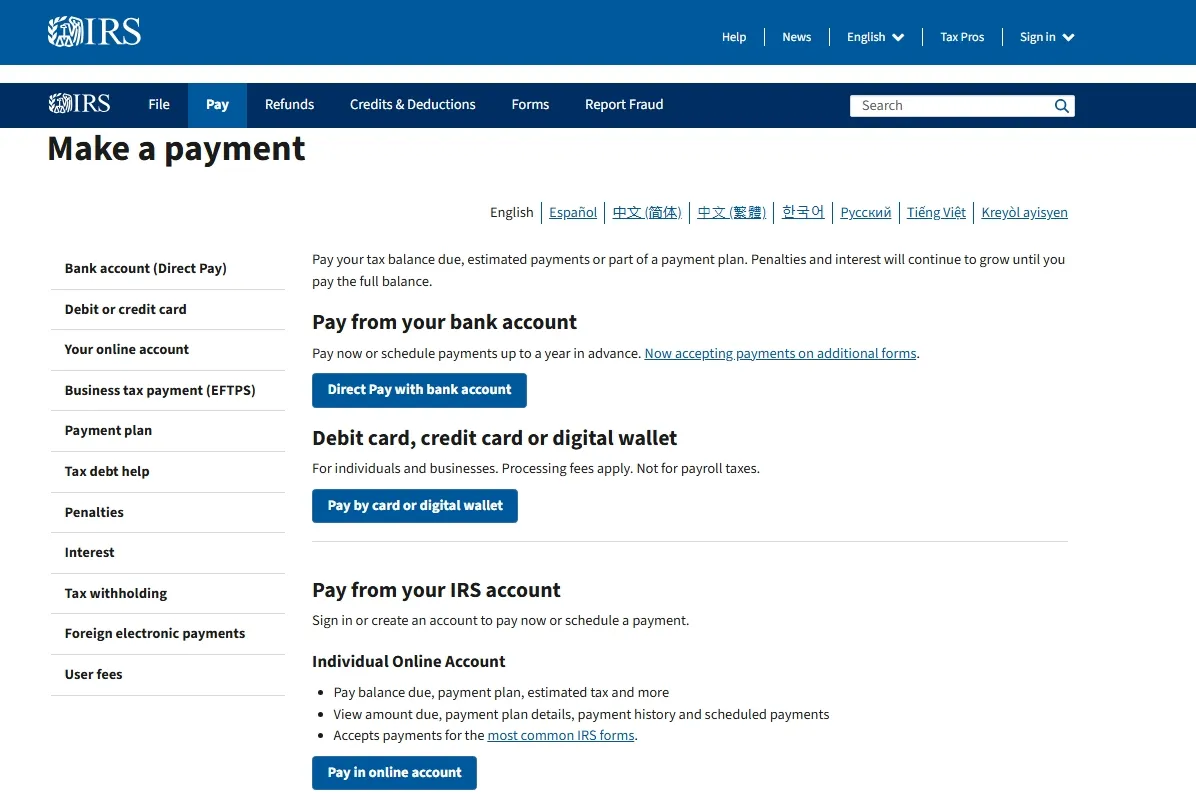Click Pay by card or digital wallet button
The width and height of the screenshot is (1196, 807).
tap(415, 506)
